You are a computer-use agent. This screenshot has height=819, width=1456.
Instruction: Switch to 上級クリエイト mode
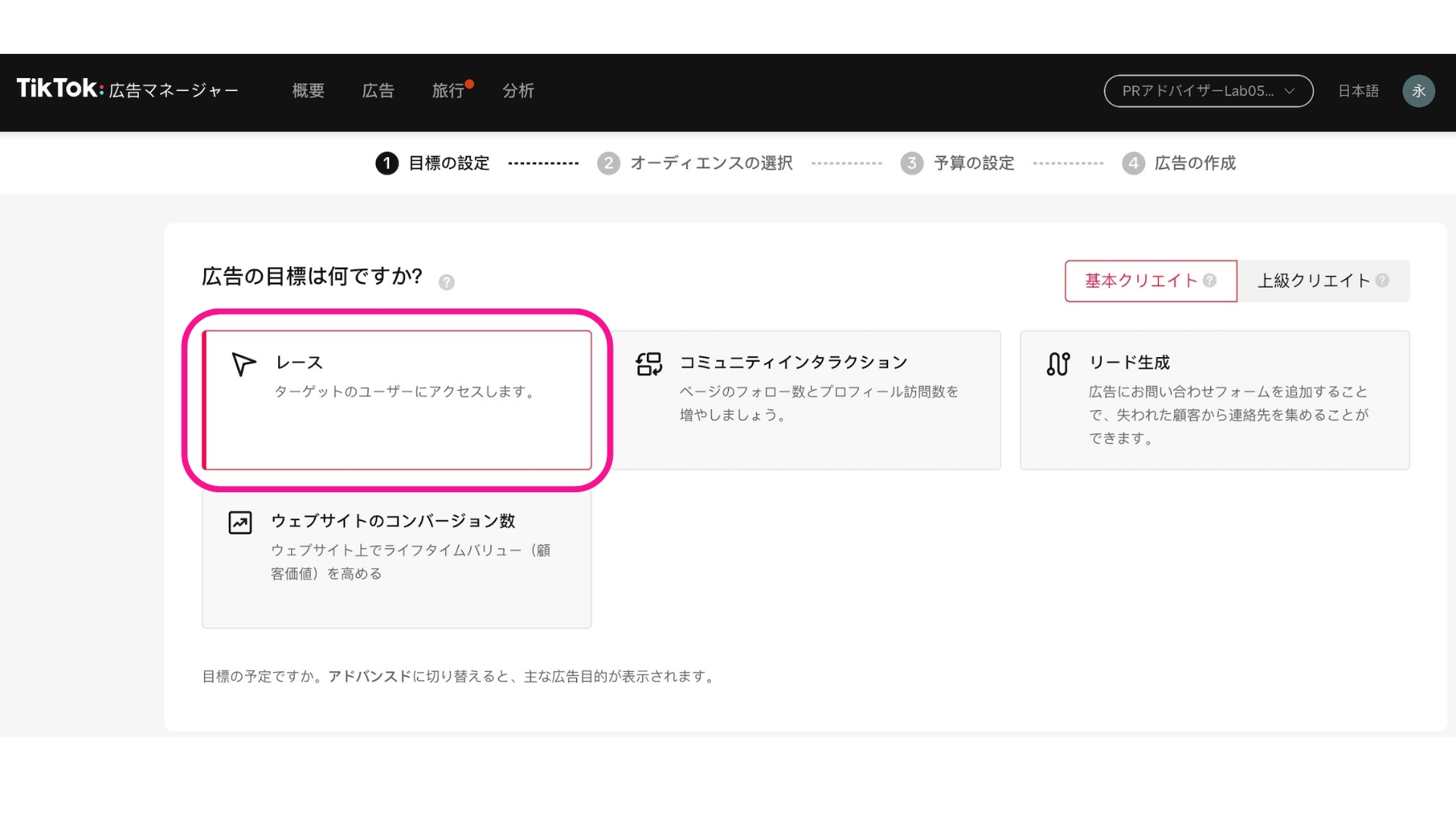point(1323,281)
